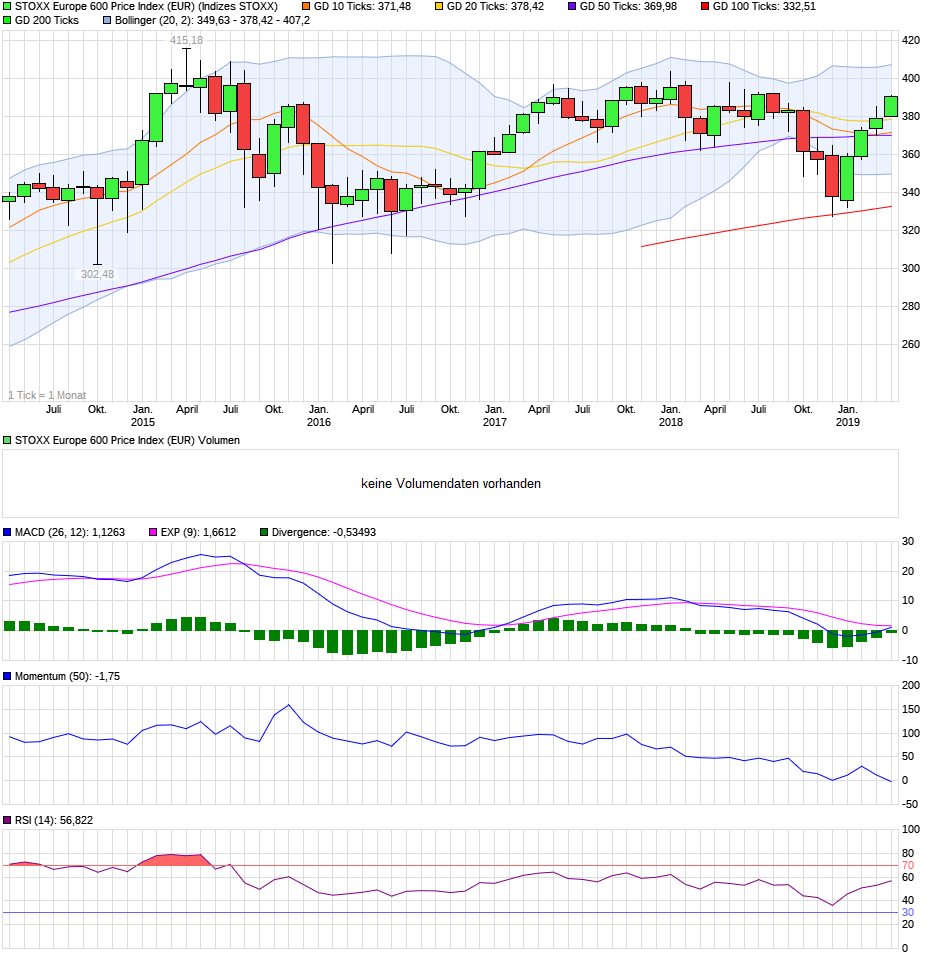Click the Jan. 2017 axis label
The image size is (940, 958).
click(x=494, y=415)
